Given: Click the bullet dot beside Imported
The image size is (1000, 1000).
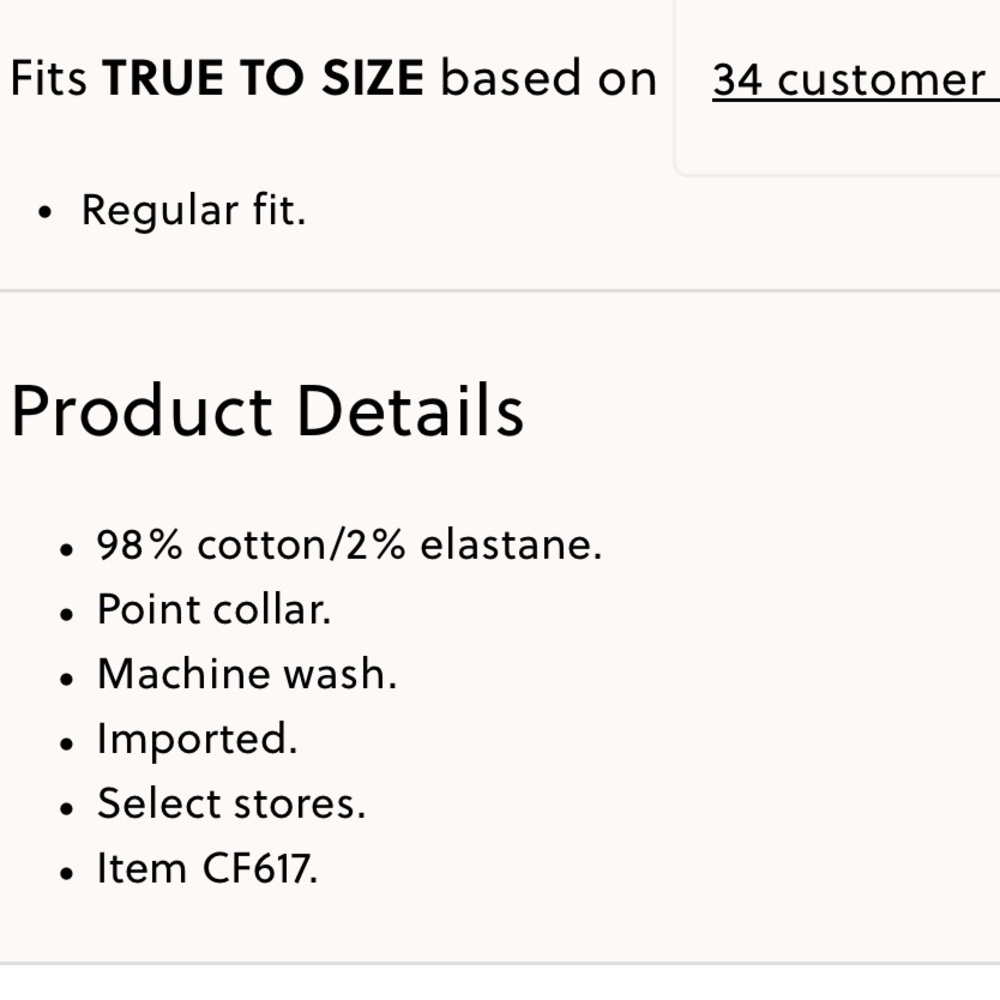Looking at the screenshot, I should click(x=66, y=744).
